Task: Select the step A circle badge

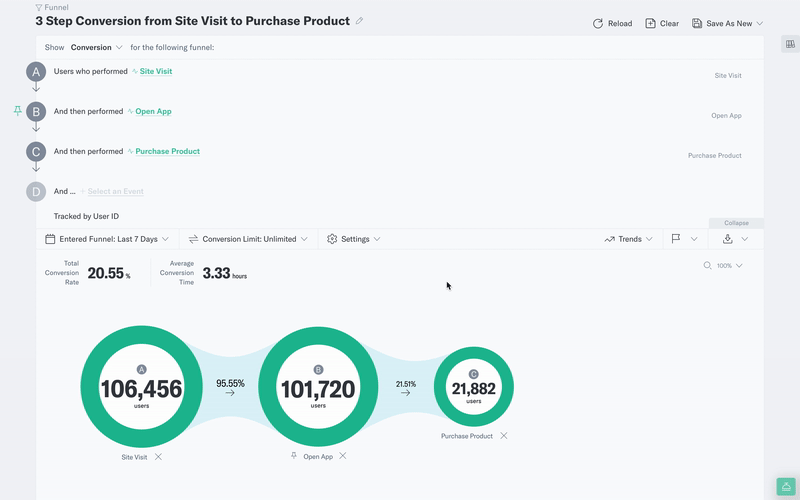Action: click(36, 72)
